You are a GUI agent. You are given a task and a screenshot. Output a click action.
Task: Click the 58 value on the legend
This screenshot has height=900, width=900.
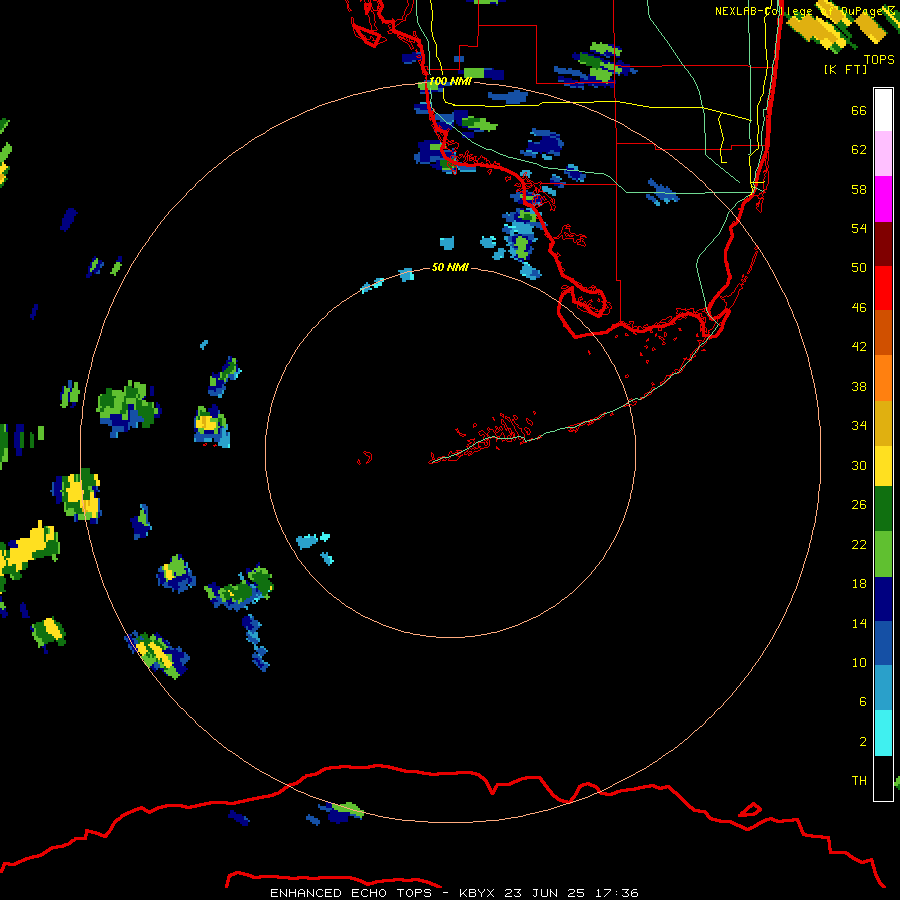pos(859,189)
